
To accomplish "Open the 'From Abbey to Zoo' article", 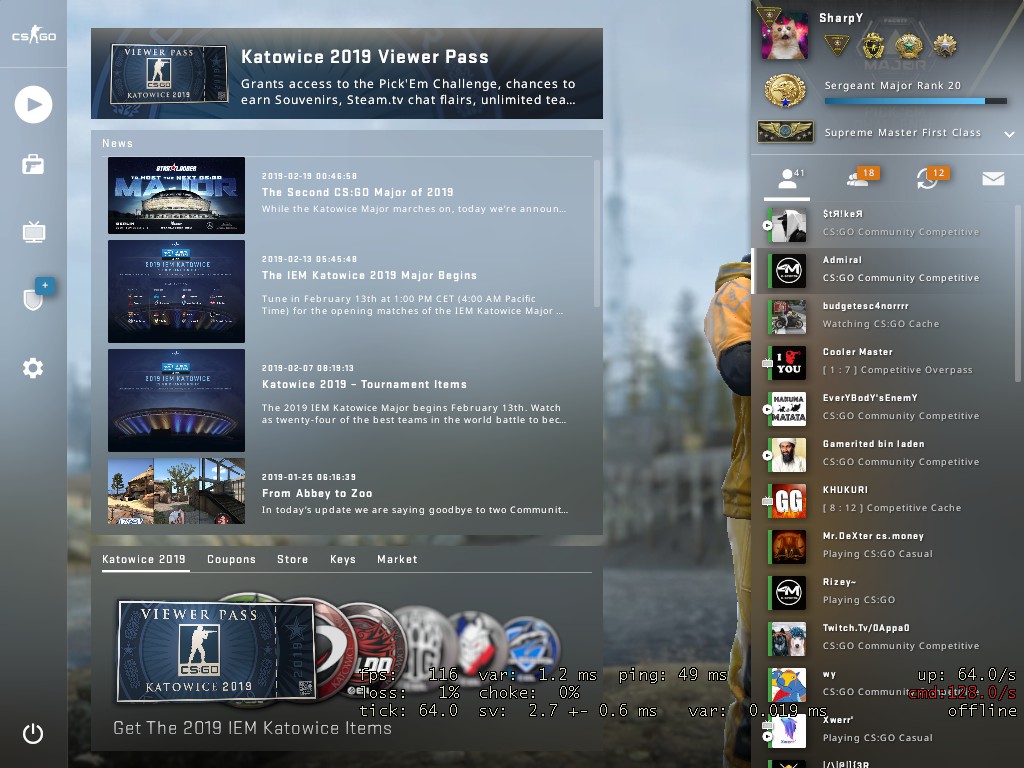I will click(317, 493).
